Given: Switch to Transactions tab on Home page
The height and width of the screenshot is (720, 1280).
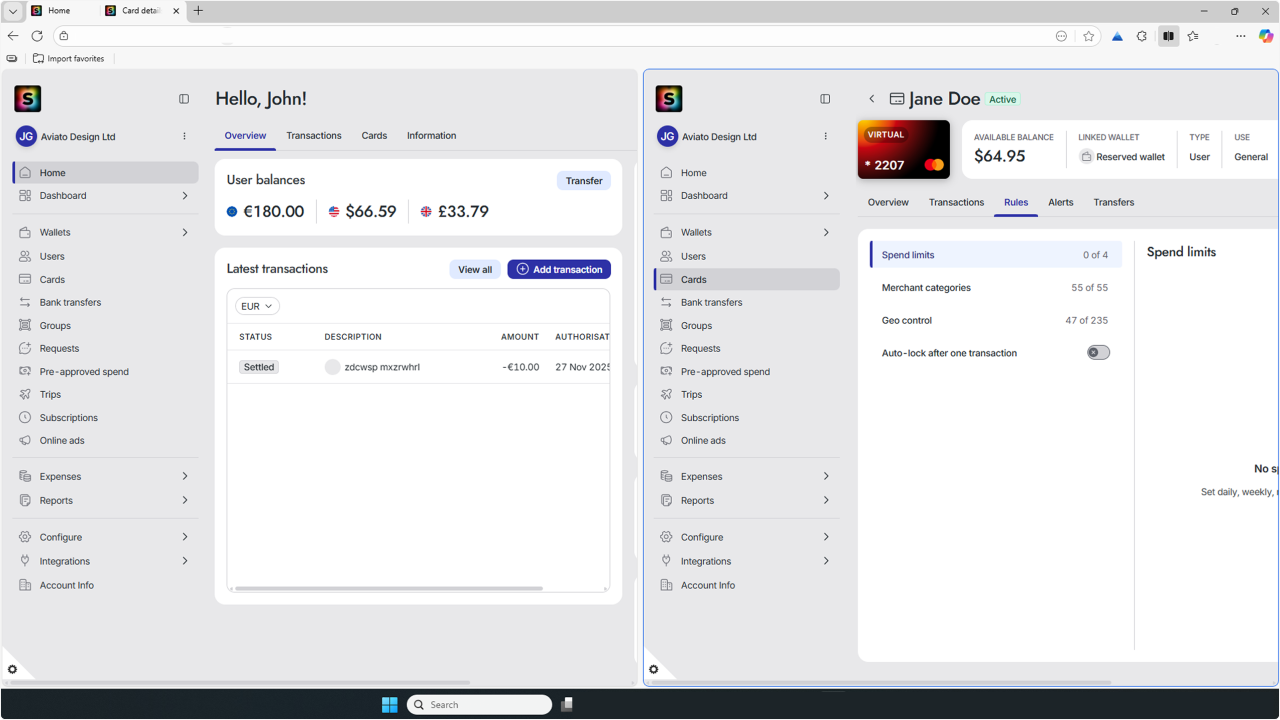Looking at the screenshot, I should coord(314,136).
